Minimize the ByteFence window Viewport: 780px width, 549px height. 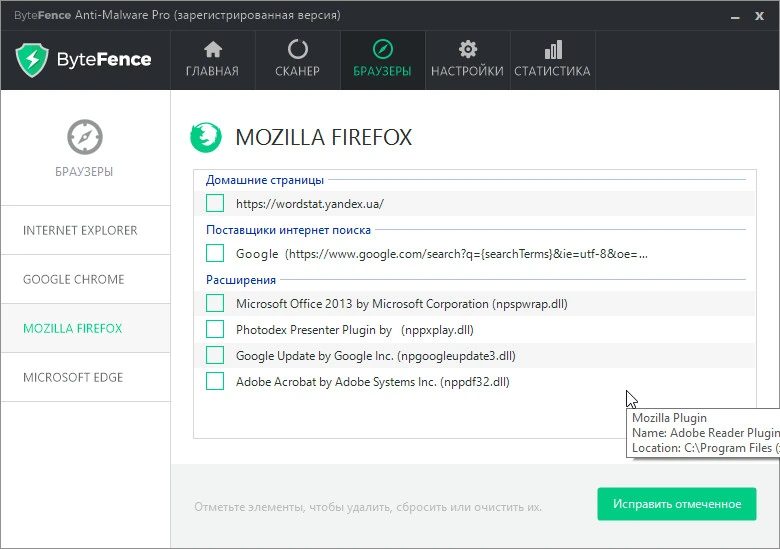[735, 17]
